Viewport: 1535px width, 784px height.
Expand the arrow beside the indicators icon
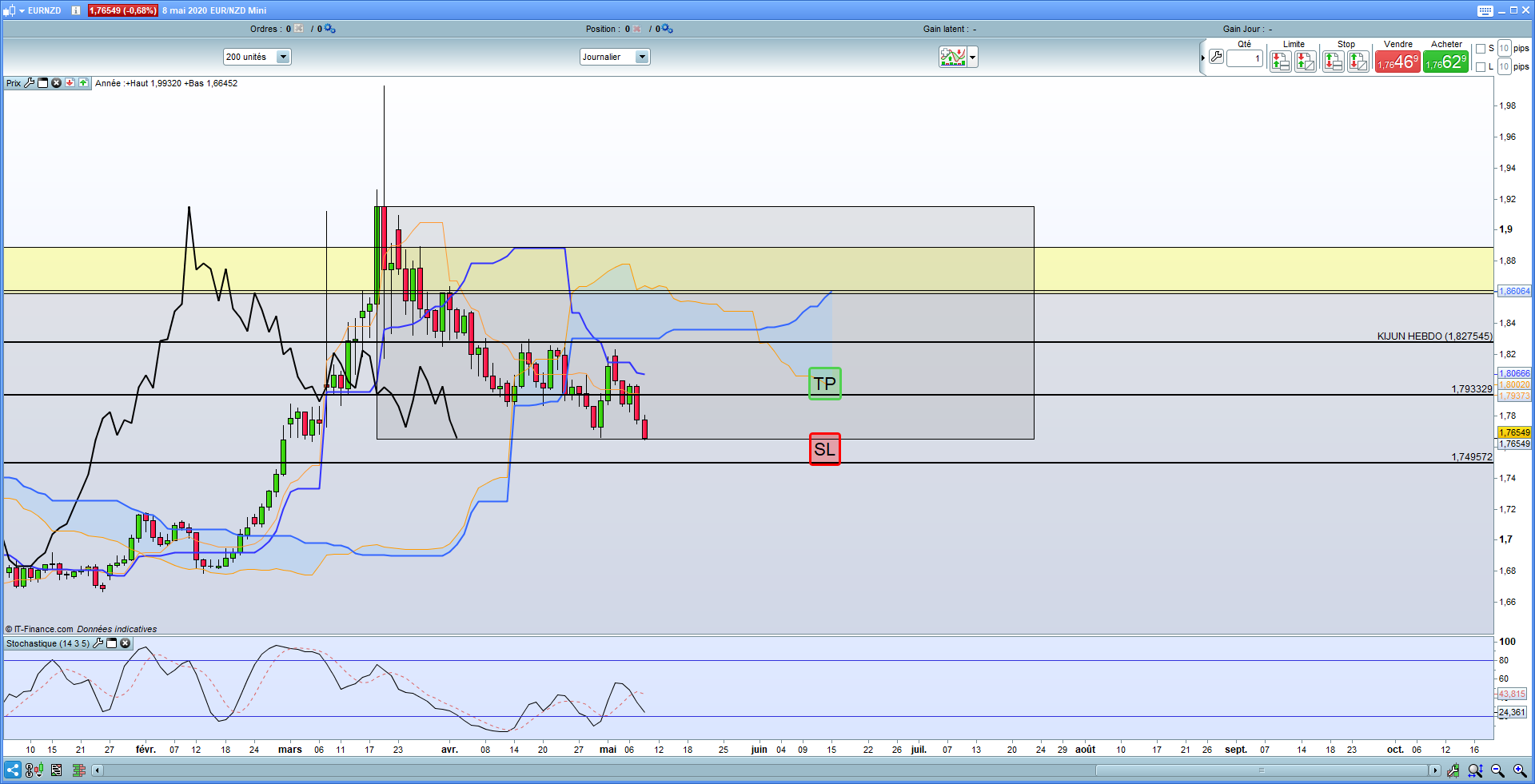coord(972,58)
